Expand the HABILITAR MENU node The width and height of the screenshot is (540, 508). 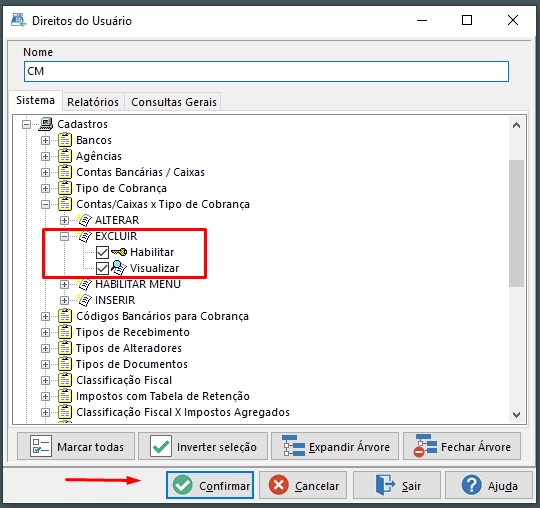[x=64, y=284]
